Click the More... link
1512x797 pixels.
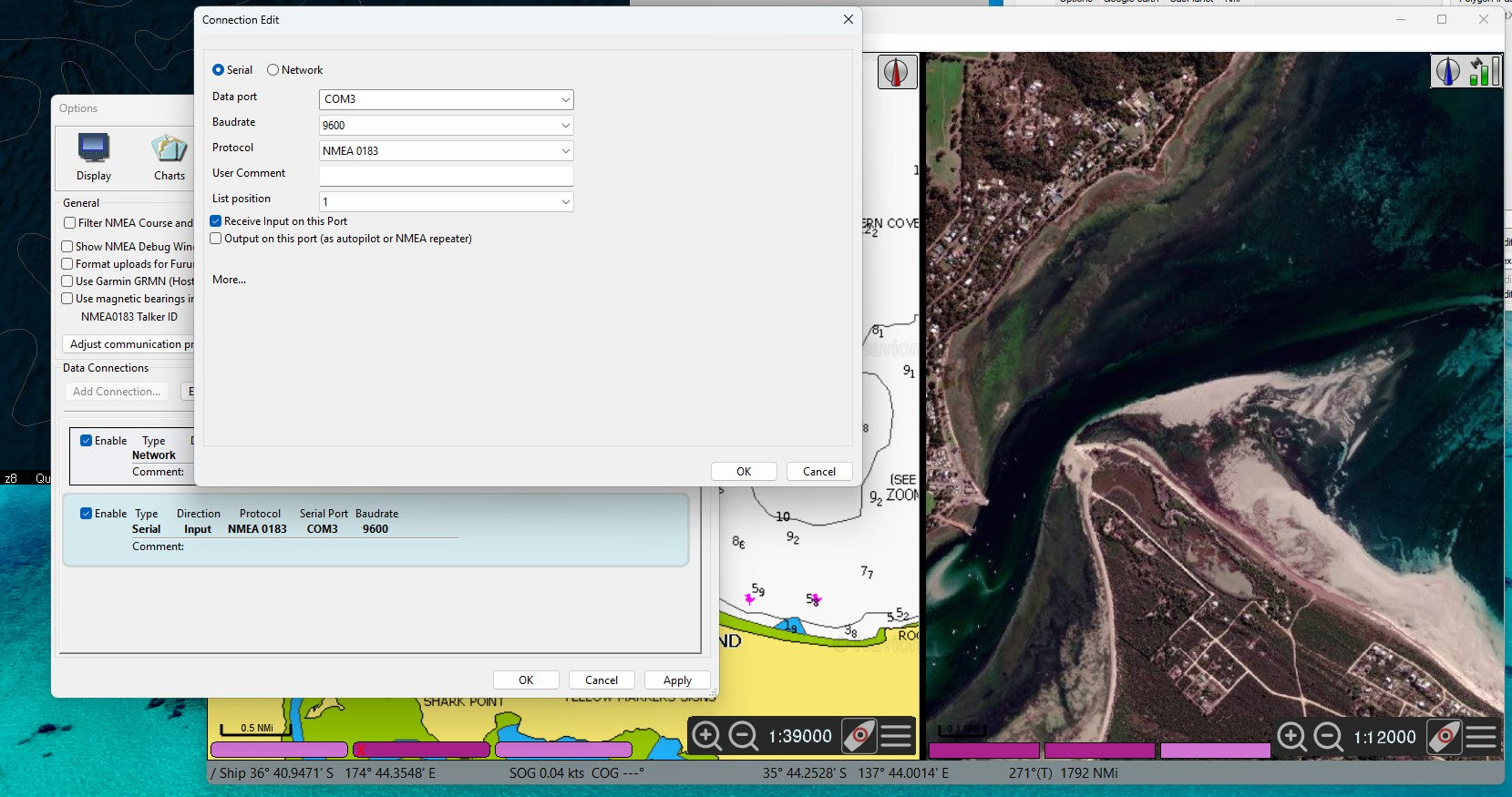(229, 280)
